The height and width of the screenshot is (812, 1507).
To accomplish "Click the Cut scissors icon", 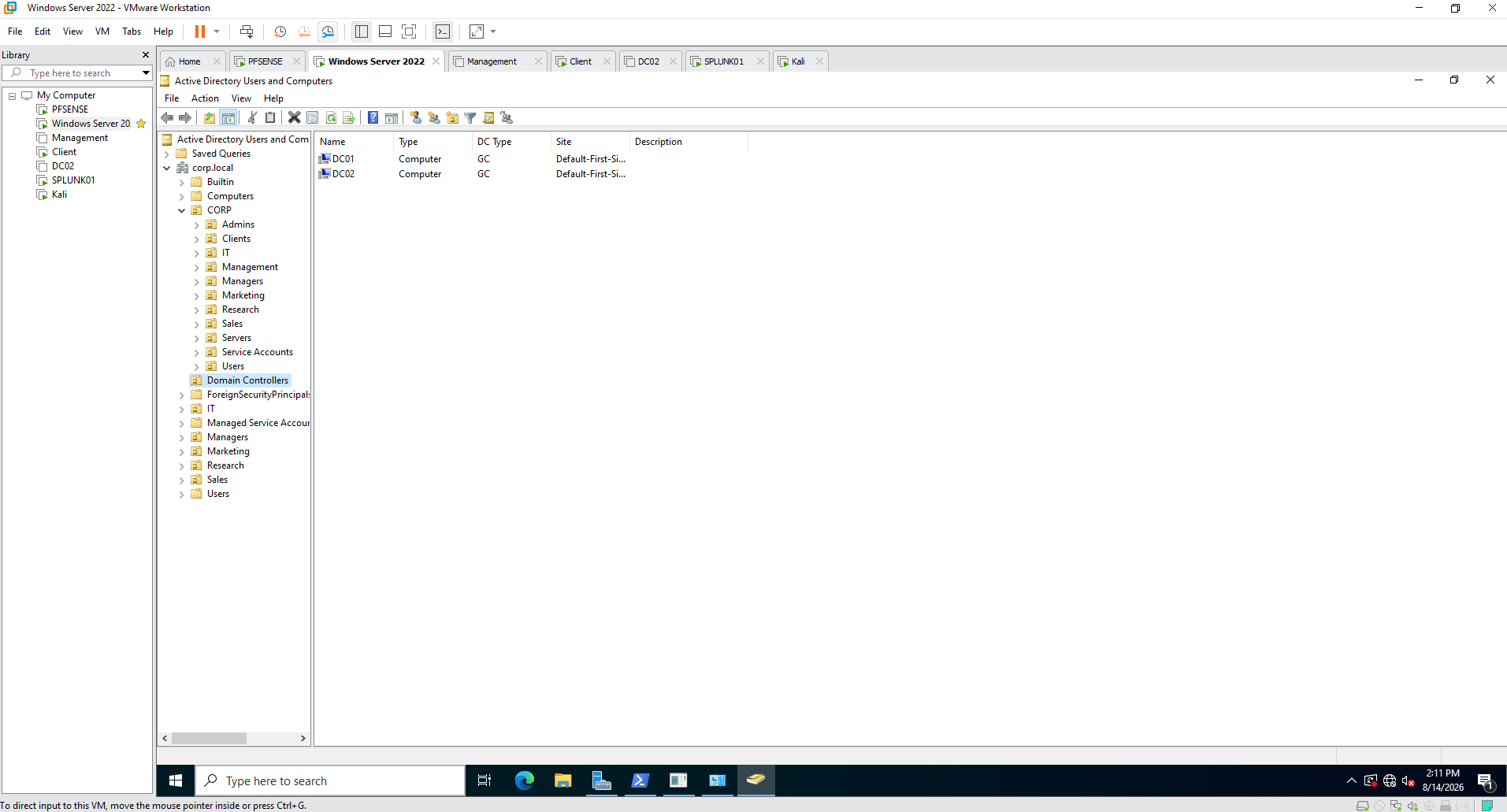I will coord(252,117).
